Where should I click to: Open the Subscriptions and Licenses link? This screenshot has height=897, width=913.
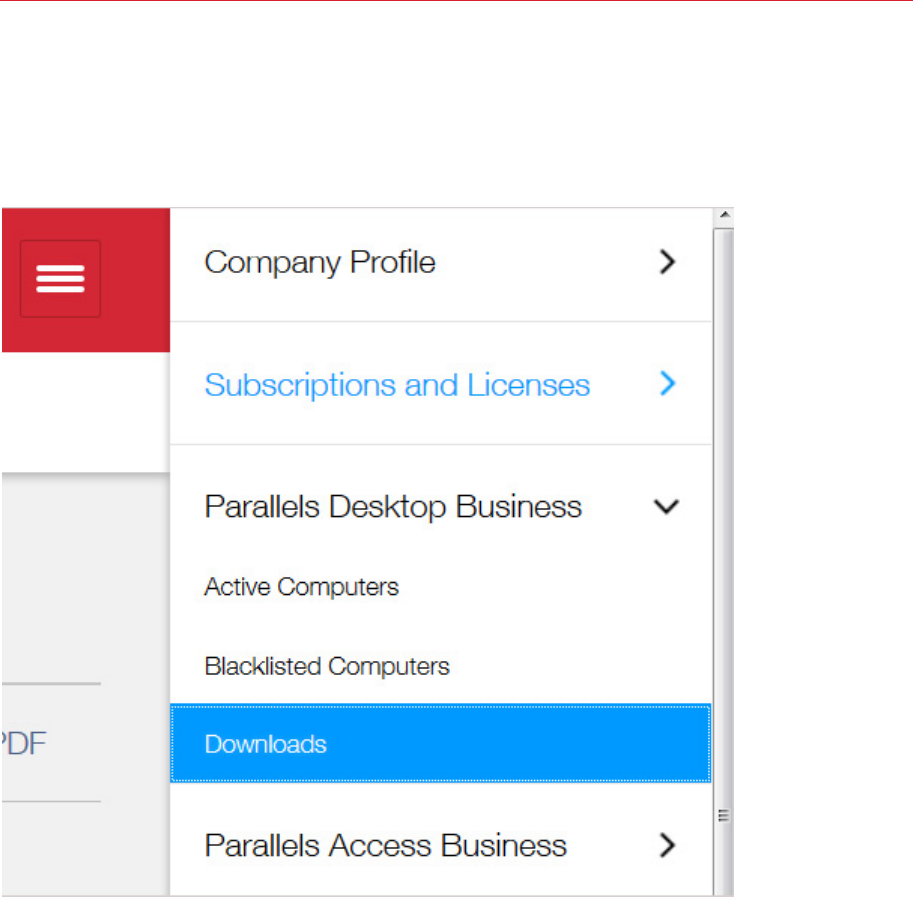(397, 385)
